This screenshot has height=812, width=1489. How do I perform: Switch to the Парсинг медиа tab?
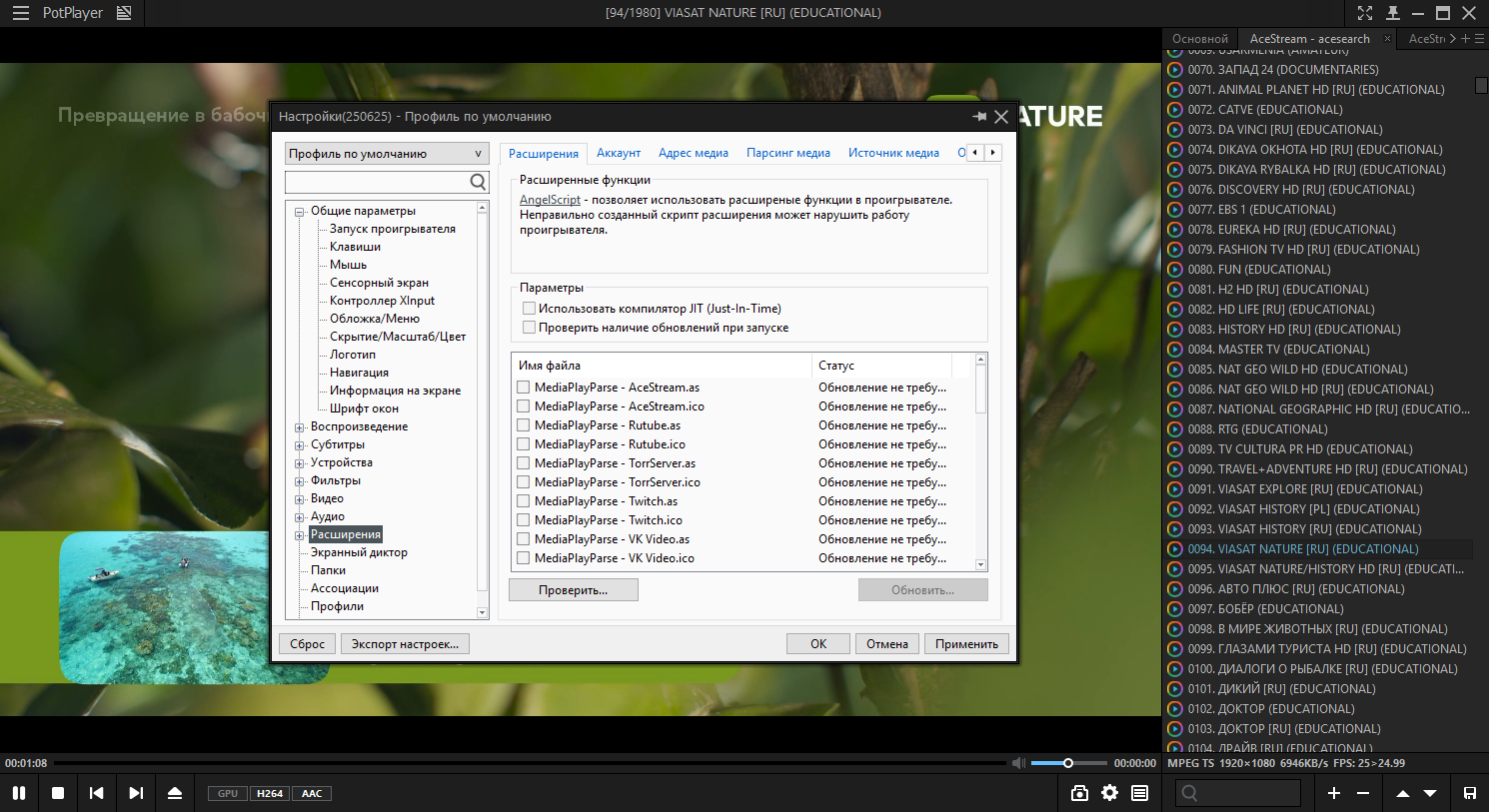[788, 153]
